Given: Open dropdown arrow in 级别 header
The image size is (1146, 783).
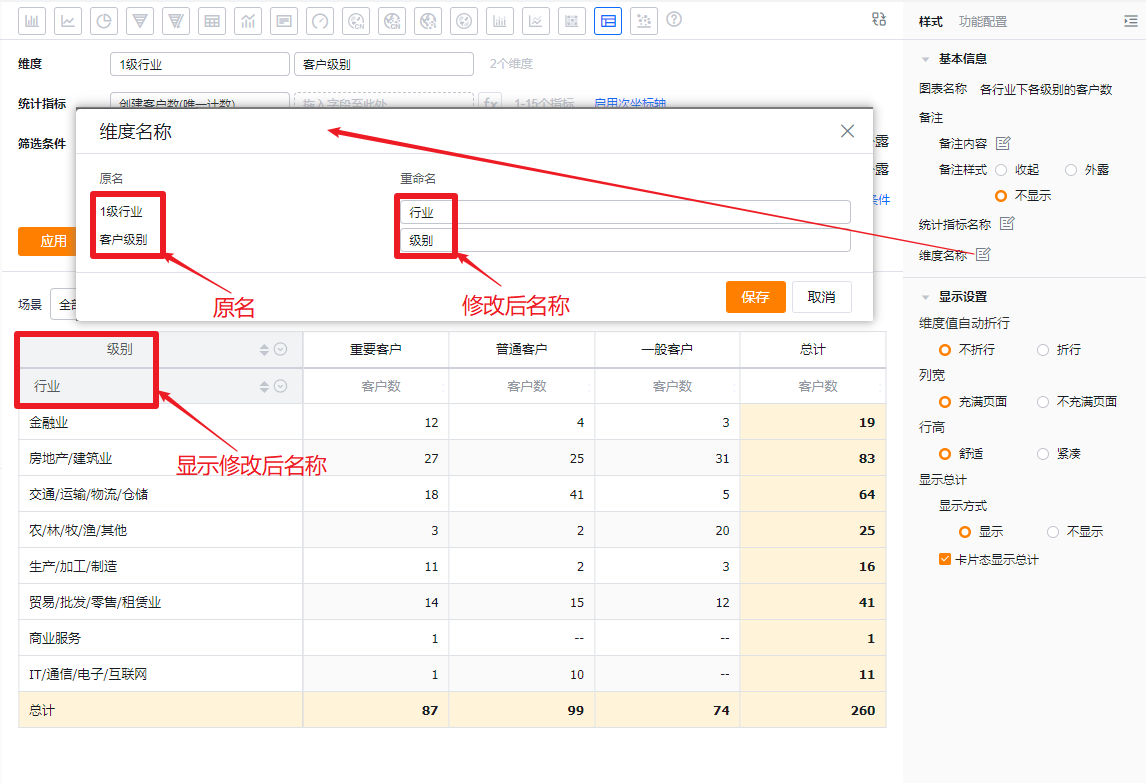Looking at the screenshot, I should pyautogui.click(x=281, y=349).
